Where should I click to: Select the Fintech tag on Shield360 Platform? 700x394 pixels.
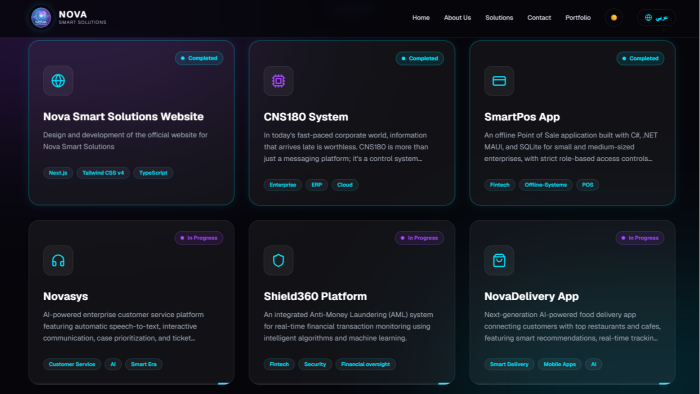pos(279,364)
